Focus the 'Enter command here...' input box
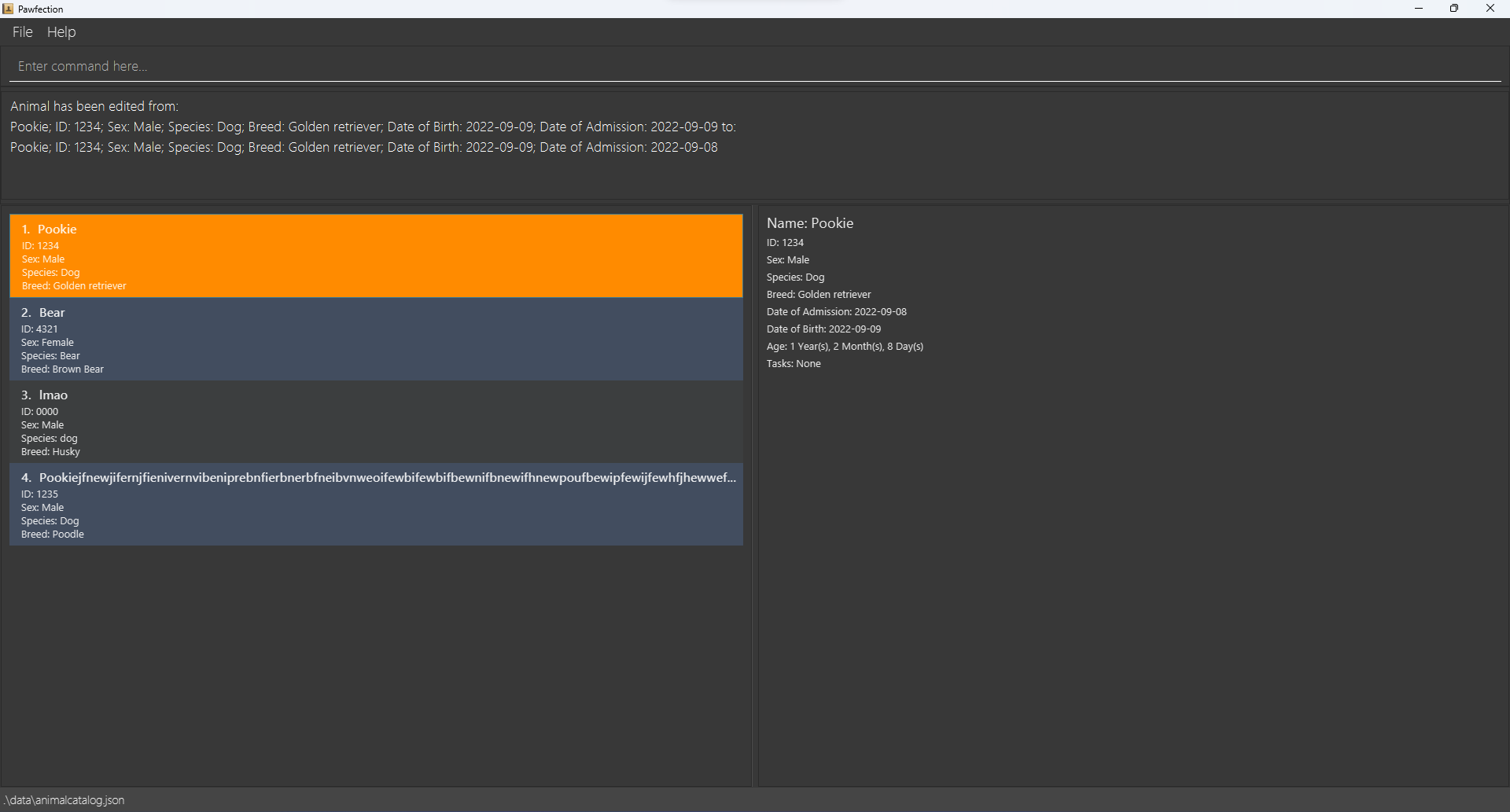The image size is (1510, 812). (755, 66)
